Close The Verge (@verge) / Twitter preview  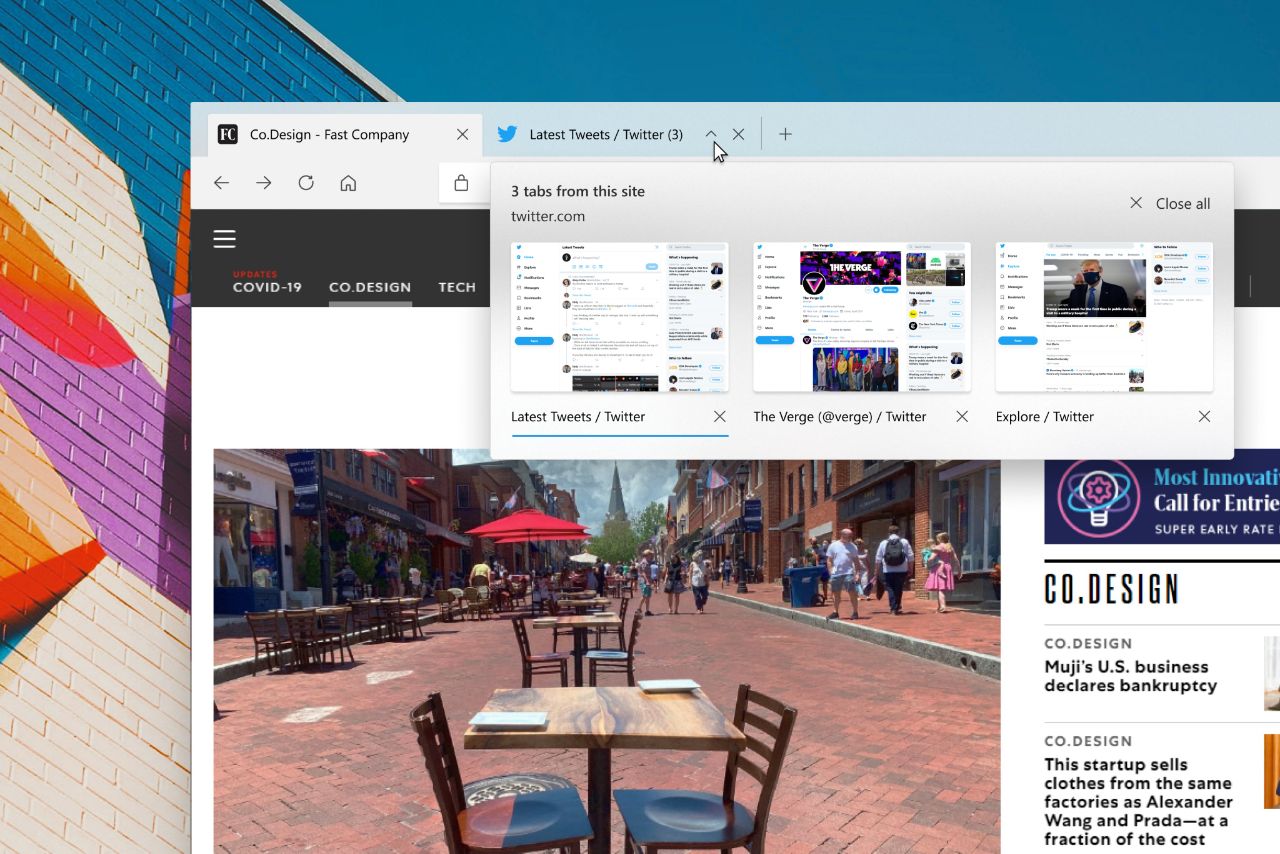point(962,416)
